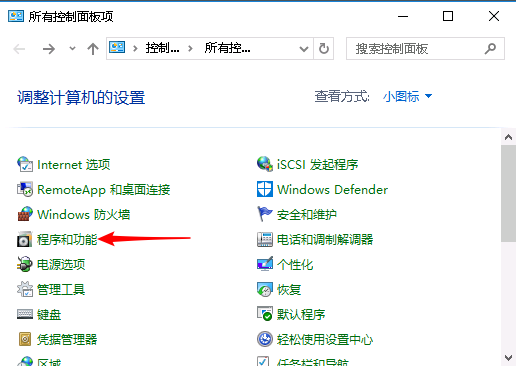Expand the address bar history dropdown
516x366 pixels.
pos(304,49)
